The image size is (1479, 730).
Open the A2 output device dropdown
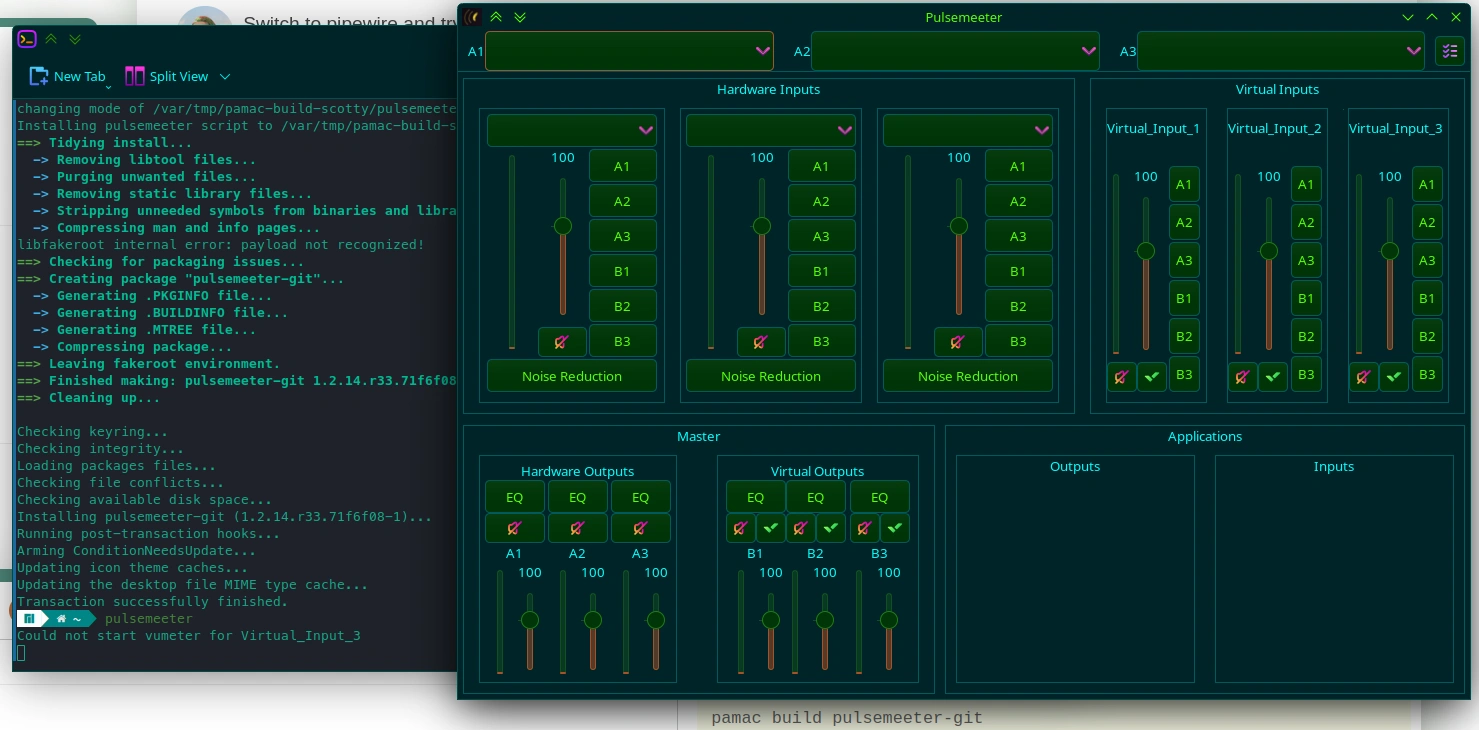pyautogui.click(x=955, y=51)
